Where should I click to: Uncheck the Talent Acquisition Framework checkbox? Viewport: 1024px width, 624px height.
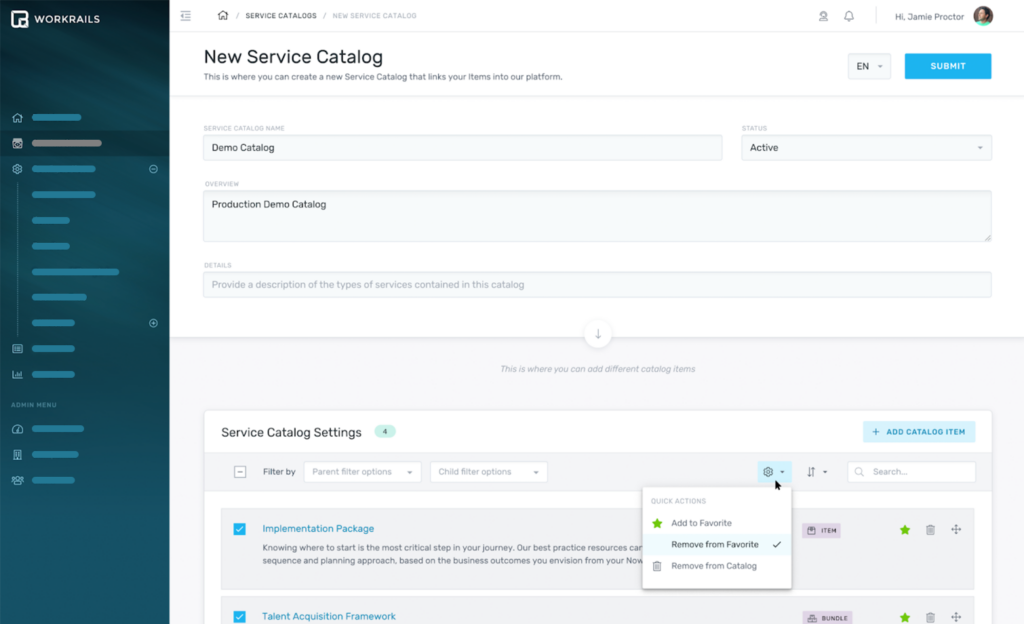(x=240, y=617)
